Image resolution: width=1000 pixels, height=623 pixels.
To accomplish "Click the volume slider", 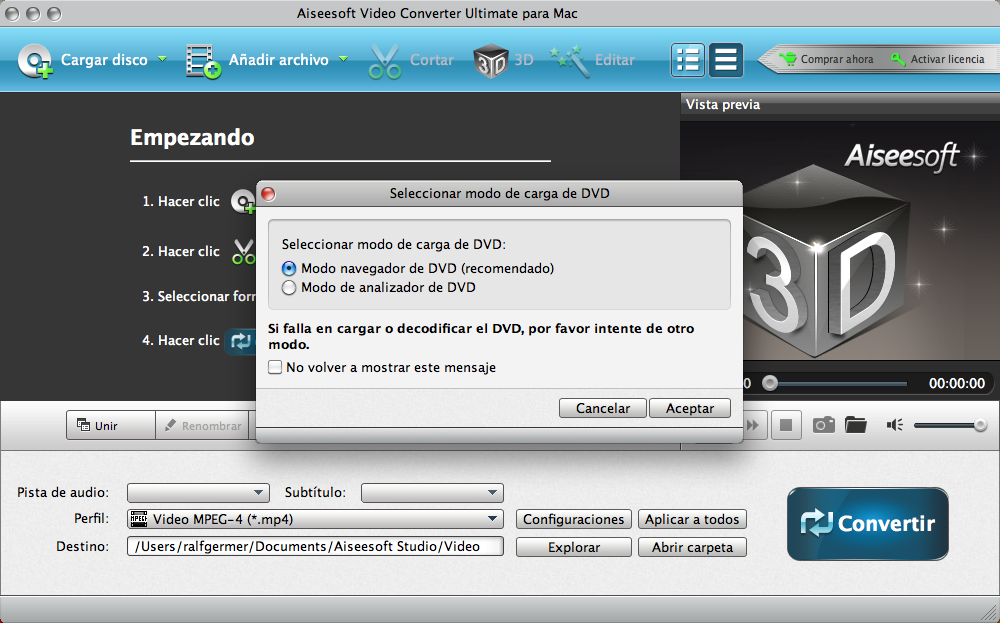I will [950, 425].
